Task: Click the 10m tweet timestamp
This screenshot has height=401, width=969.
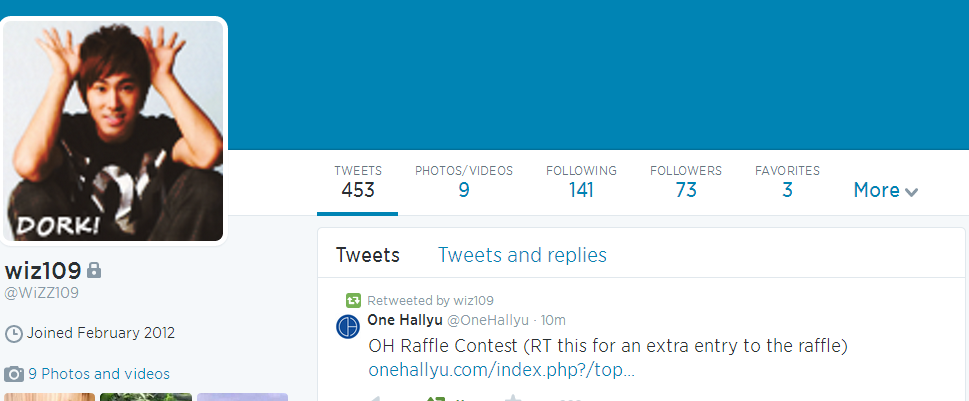Action: click(553, 320)
